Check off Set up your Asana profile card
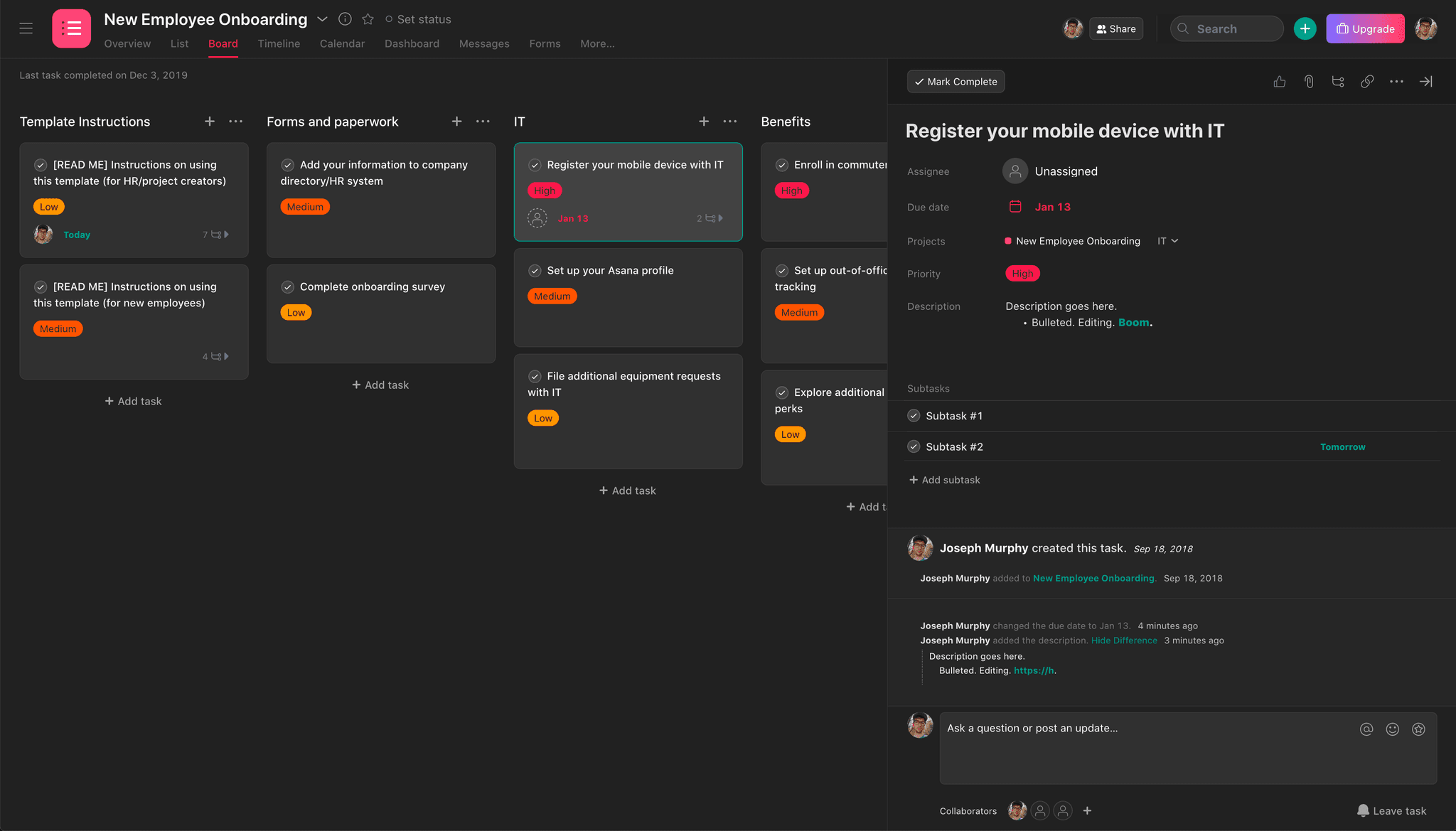 point(535,271)
